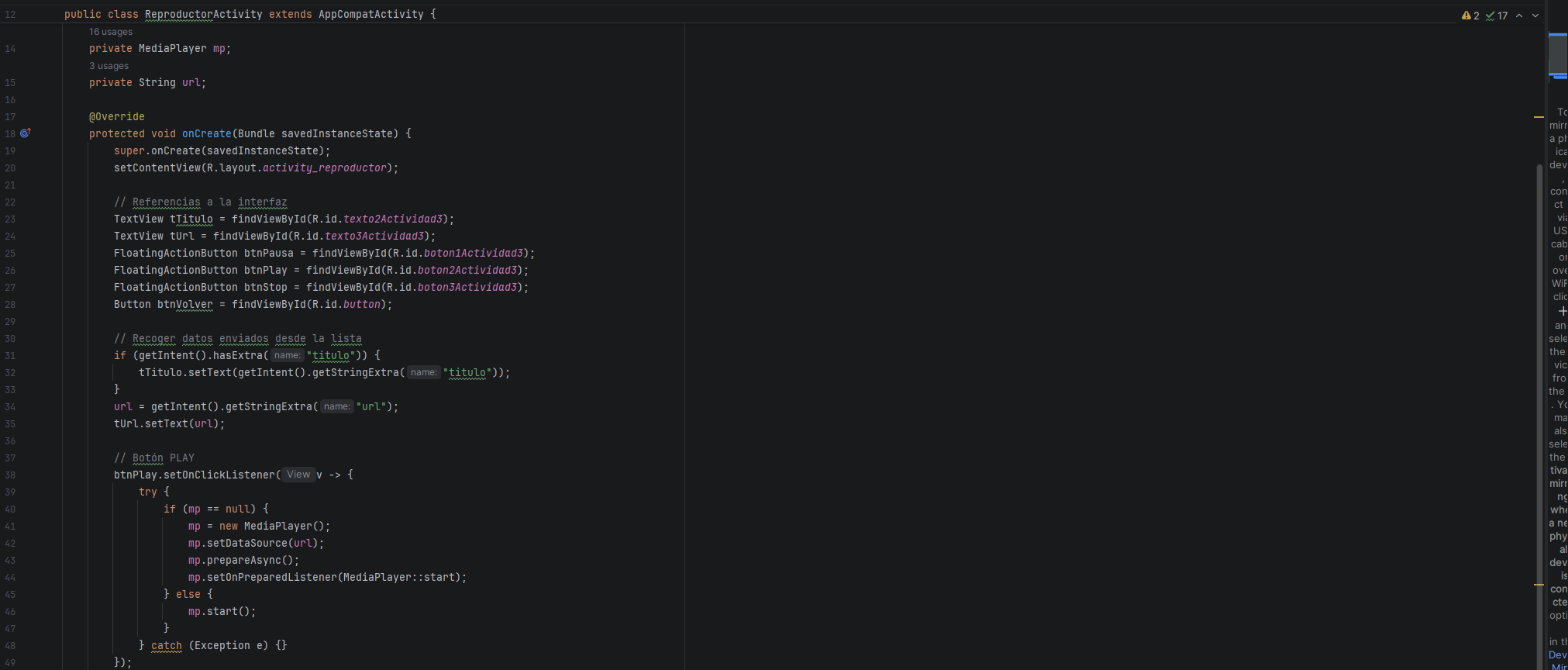Click the btnVolver variable on line 28

(185, 305)
